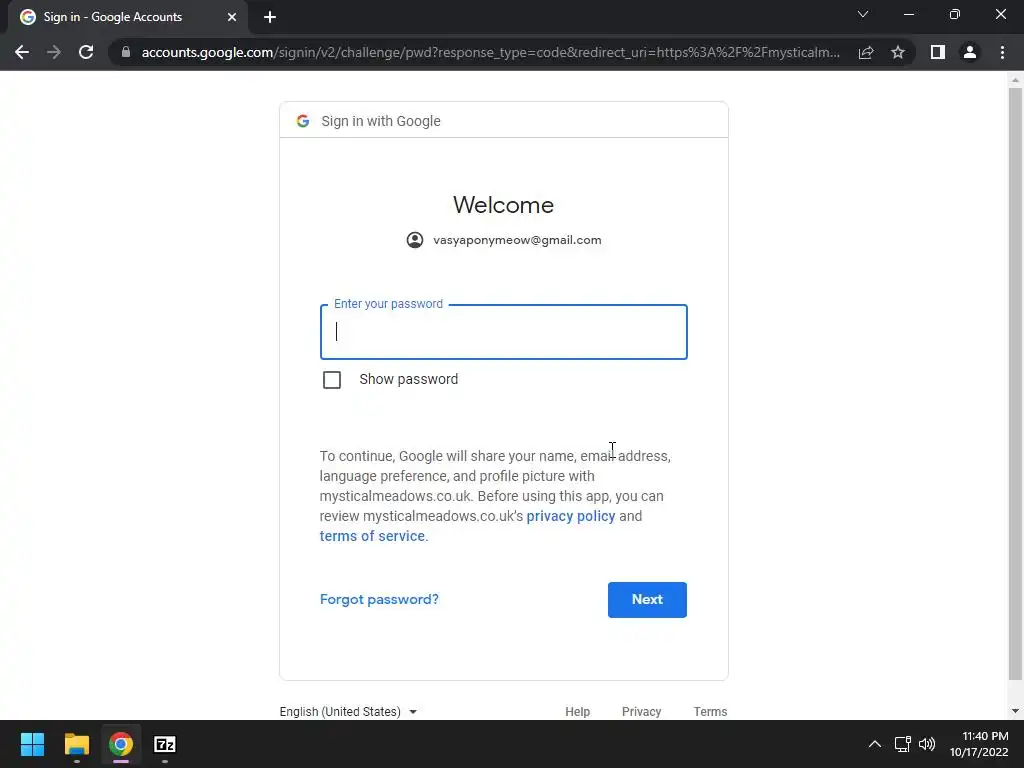Click the address bar URL
This screenshot has width=1024, height=768.
490,52
